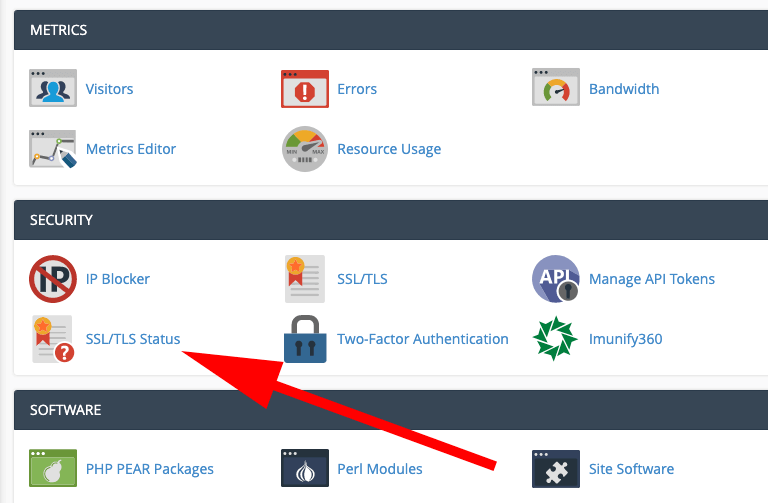The image size is (768, 503).
Task: Click the Manage API Tokens icon
Action: click(556, 279)
